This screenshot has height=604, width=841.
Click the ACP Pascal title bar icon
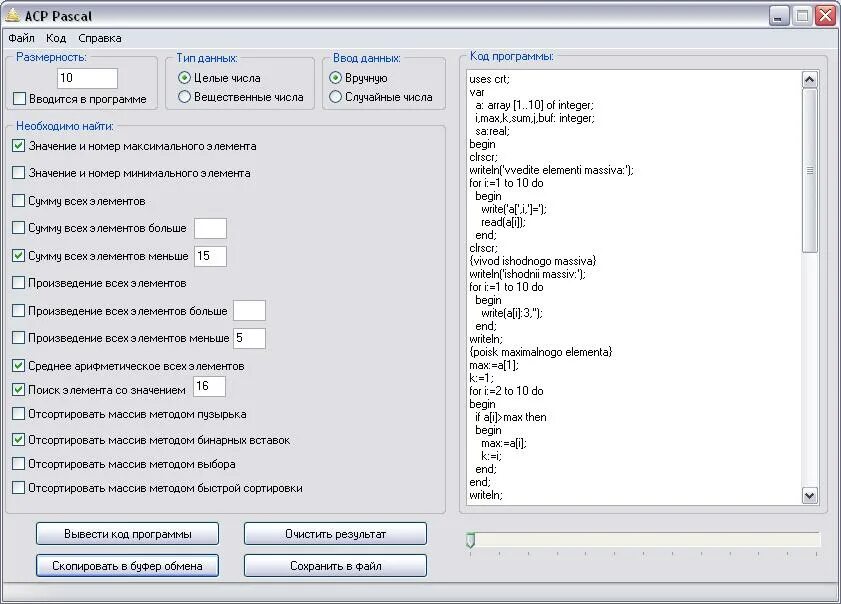coord(13,15)
